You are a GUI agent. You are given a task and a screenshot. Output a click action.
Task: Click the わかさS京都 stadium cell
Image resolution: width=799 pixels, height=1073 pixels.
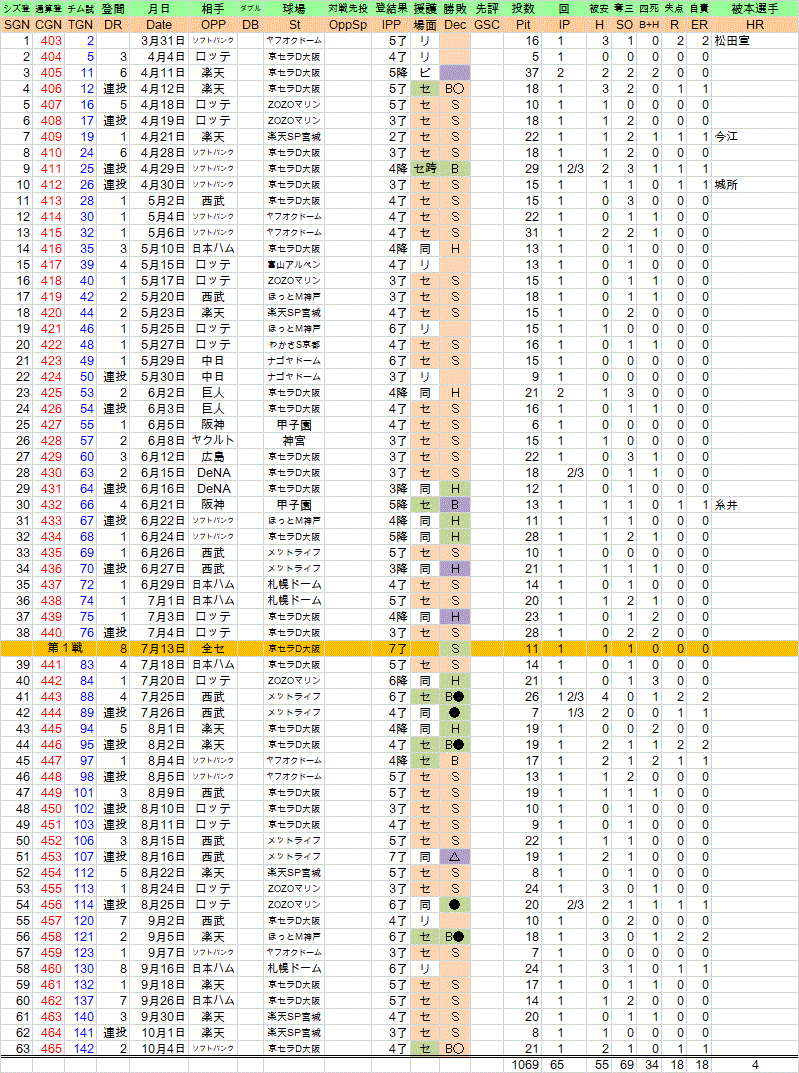click(x=294, y=345)
